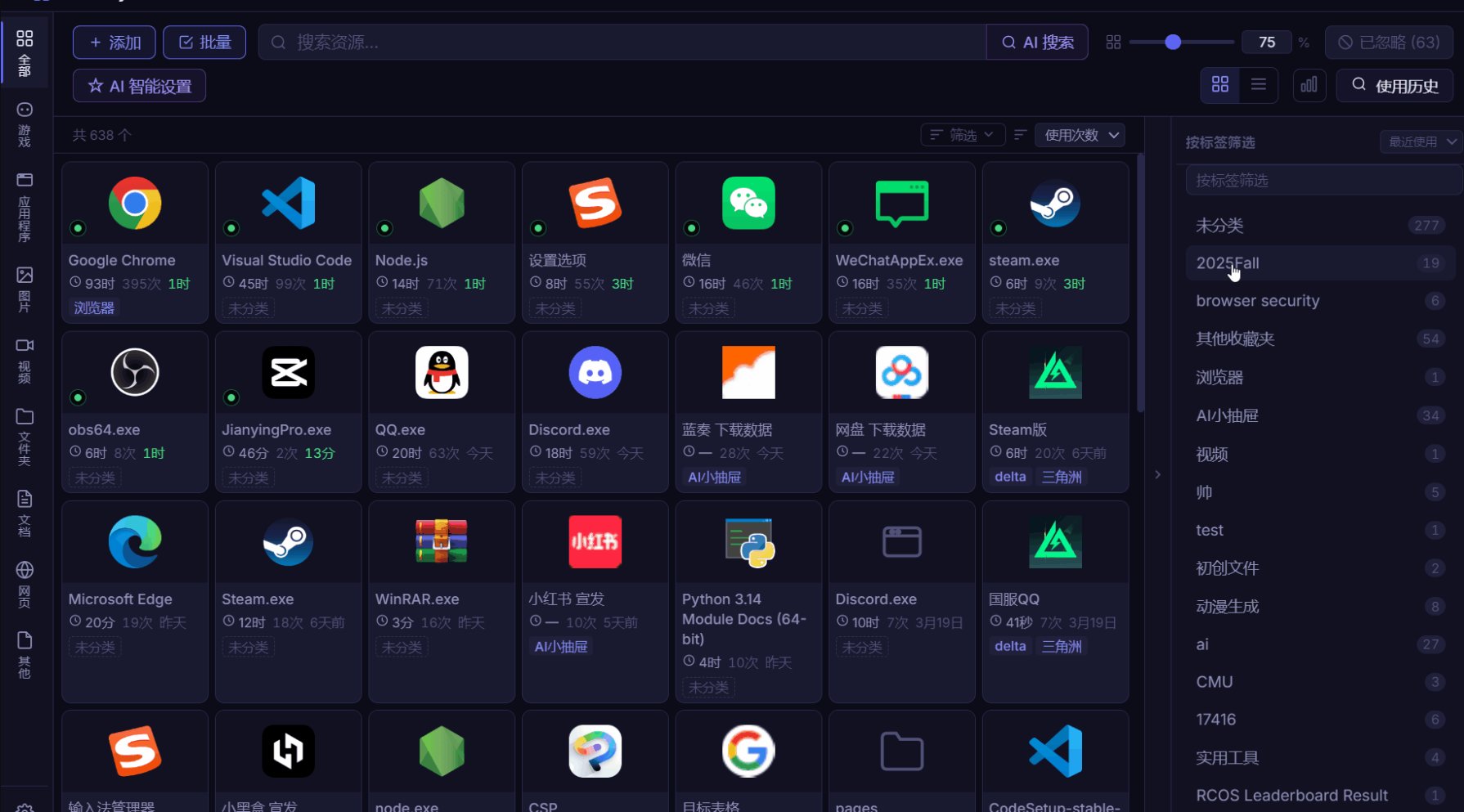
Task: Select the 应用程序 sidebar category
Action: tap(25, 207)
